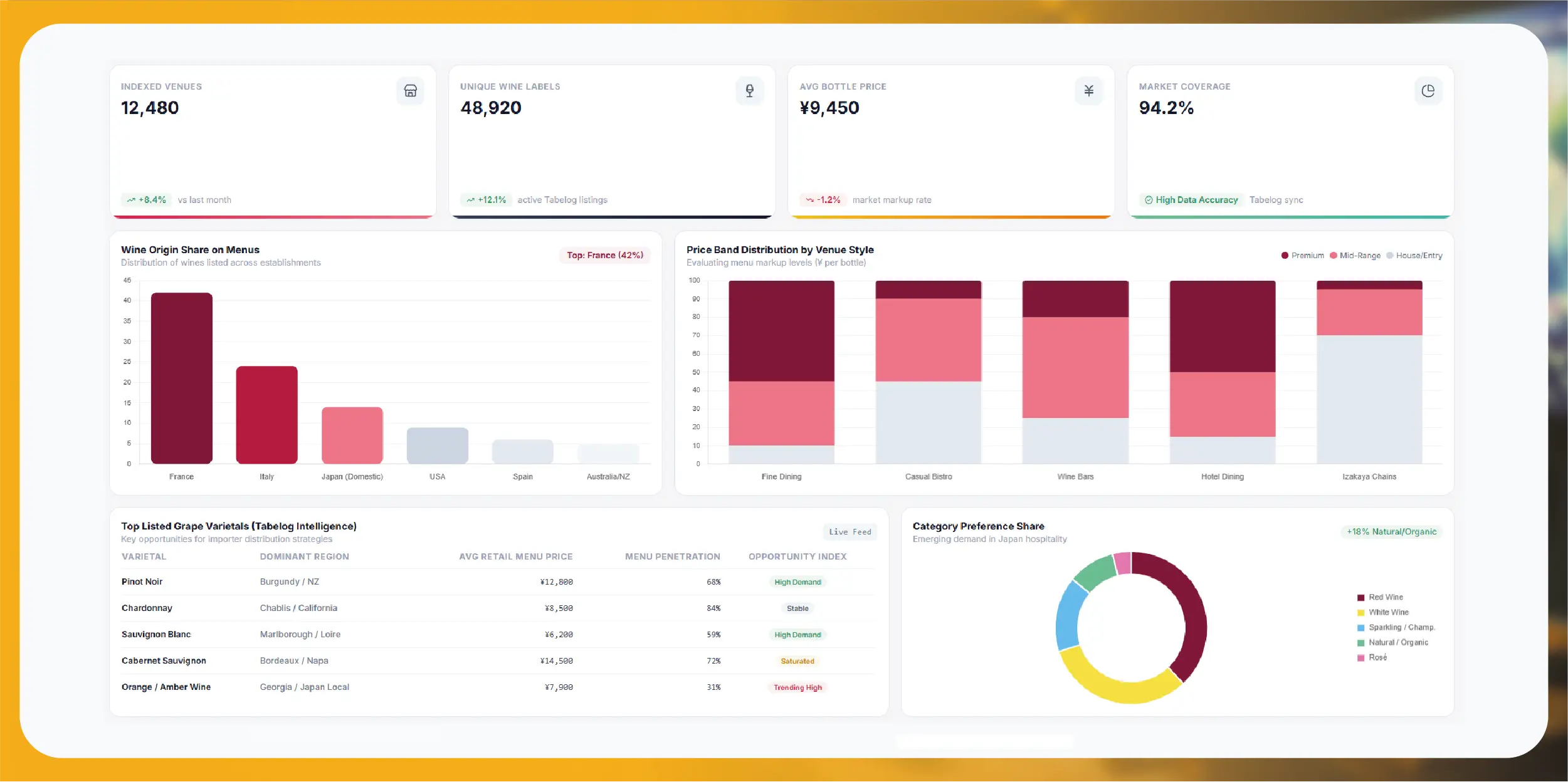Screen dimensions: 1568x782
Task: Click the Sauvignon Blanc varietal name
Action: 156,635
